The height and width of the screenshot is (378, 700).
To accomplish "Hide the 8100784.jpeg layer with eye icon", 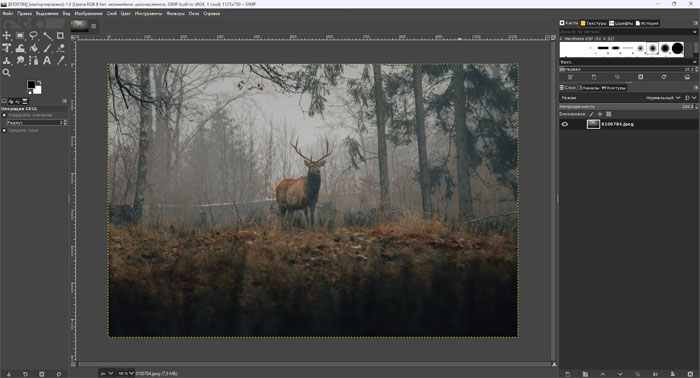I will point(565,125).
